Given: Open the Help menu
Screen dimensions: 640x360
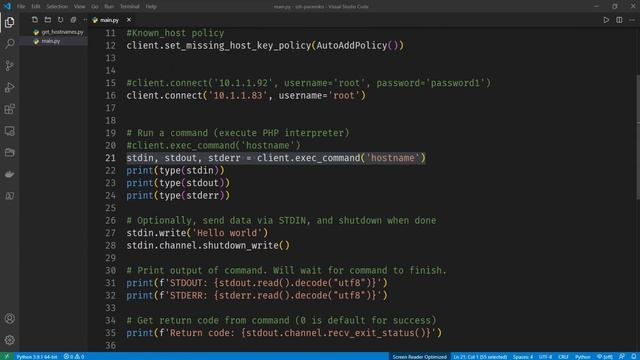Looking at the screenshot, I should [151, 7].
